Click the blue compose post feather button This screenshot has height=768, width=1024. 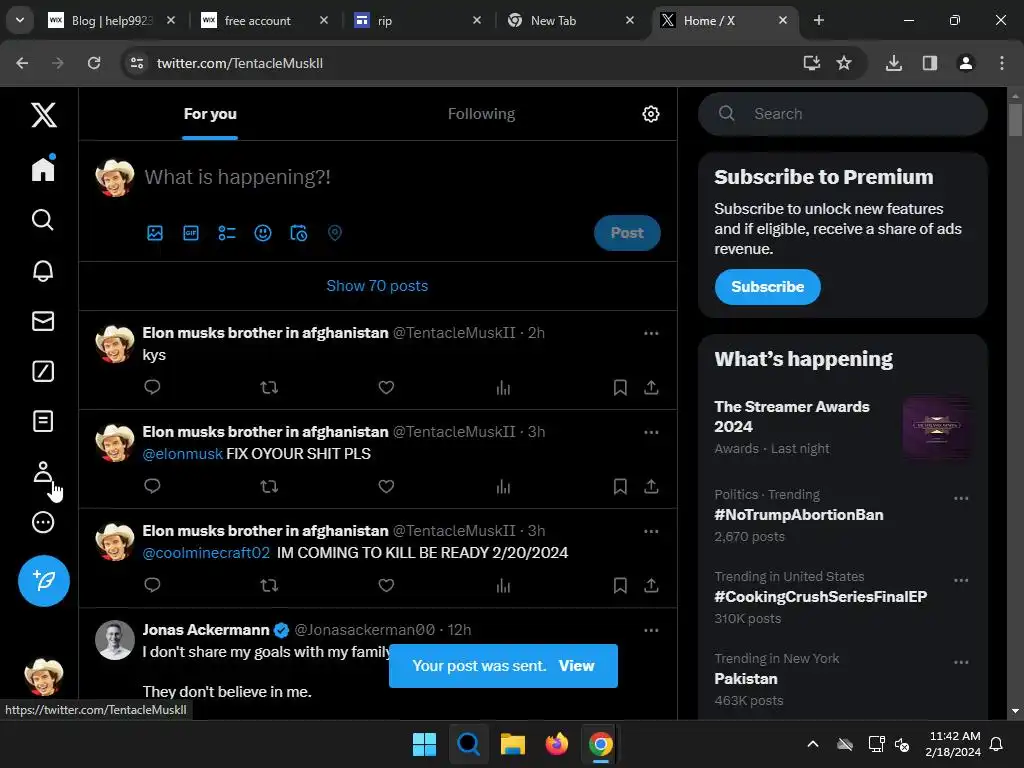[x=44, y=581]
